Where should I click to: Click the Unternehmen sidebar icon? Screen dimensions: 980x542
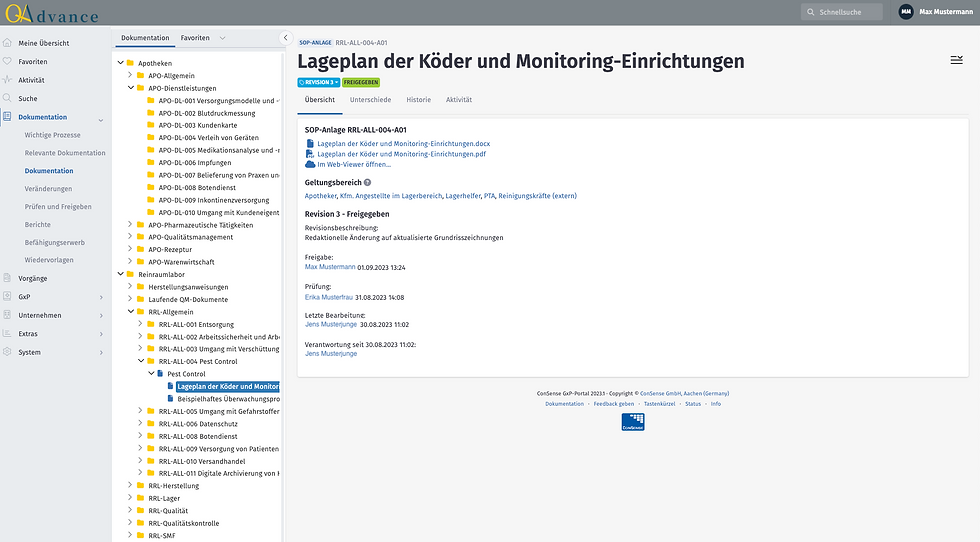7,315
